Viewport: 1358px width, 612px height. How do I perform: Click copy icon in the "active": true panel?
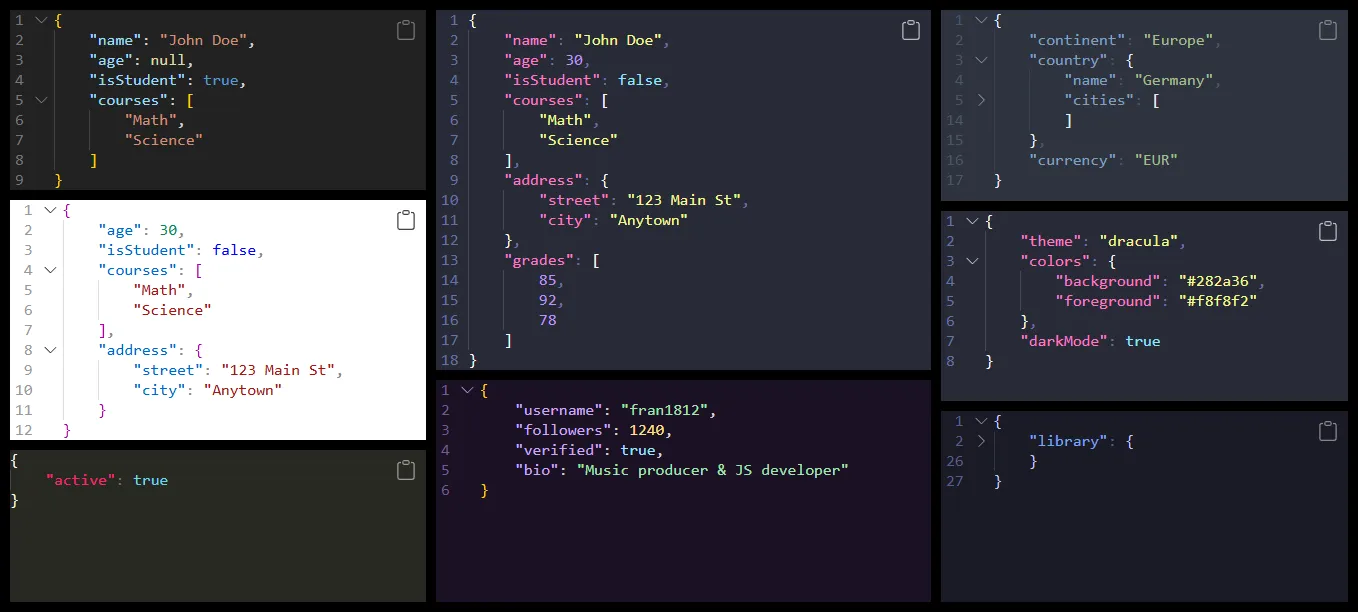coord(406,470)
